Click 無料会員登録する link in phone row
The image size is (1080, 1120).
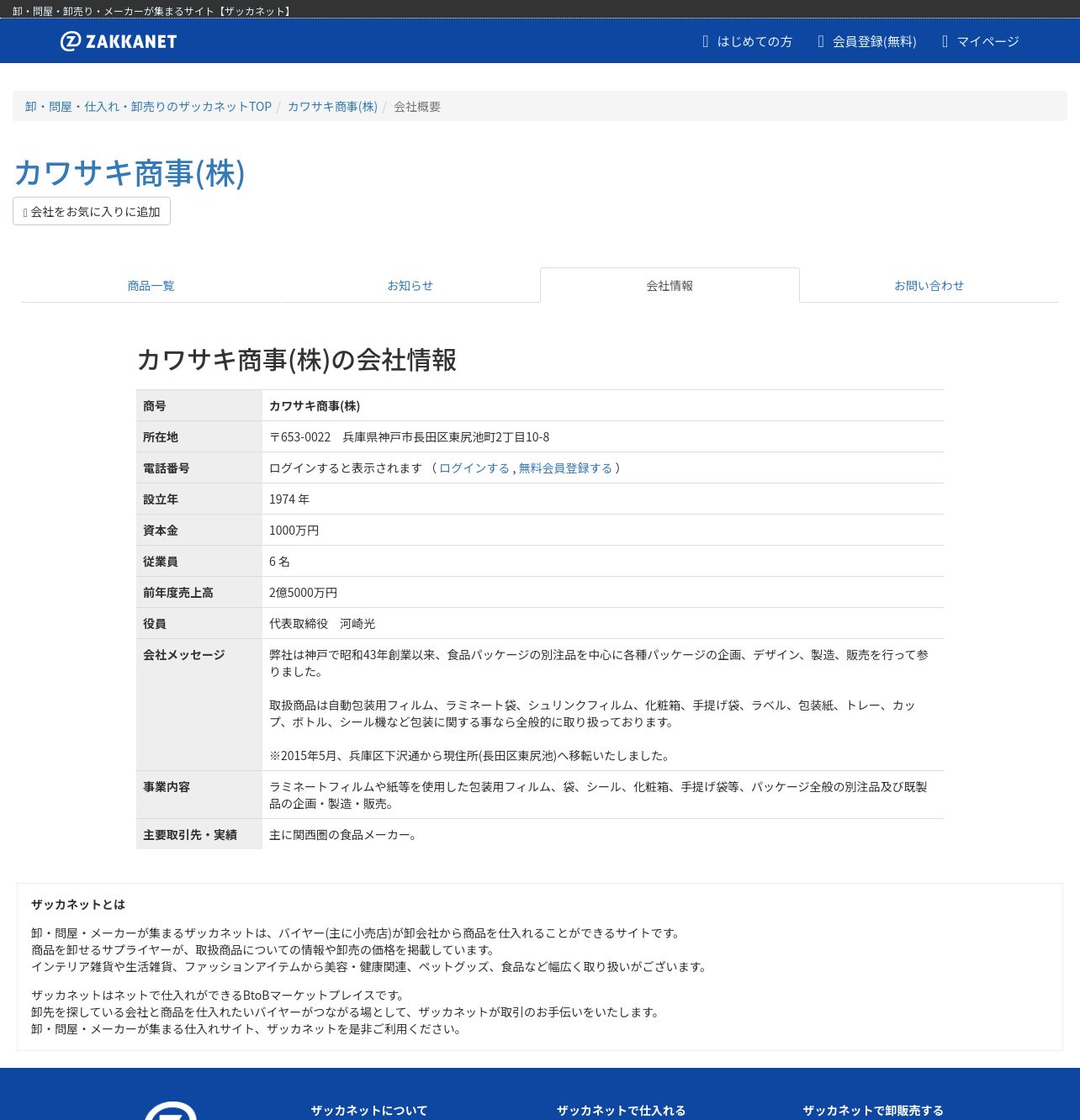565,468
